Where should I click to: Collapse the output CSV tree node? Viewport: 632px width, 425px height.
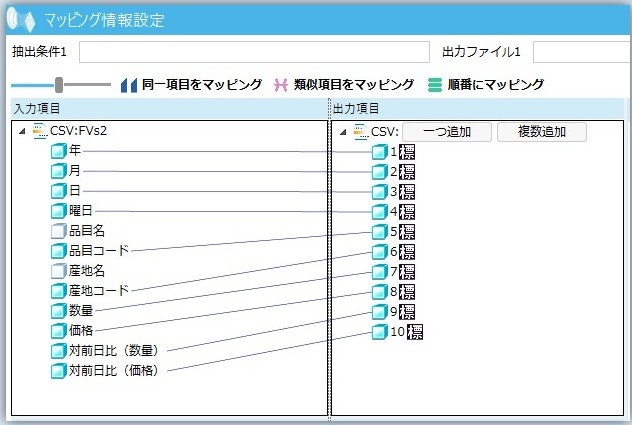pyautogui.click(x=343, y=132)
